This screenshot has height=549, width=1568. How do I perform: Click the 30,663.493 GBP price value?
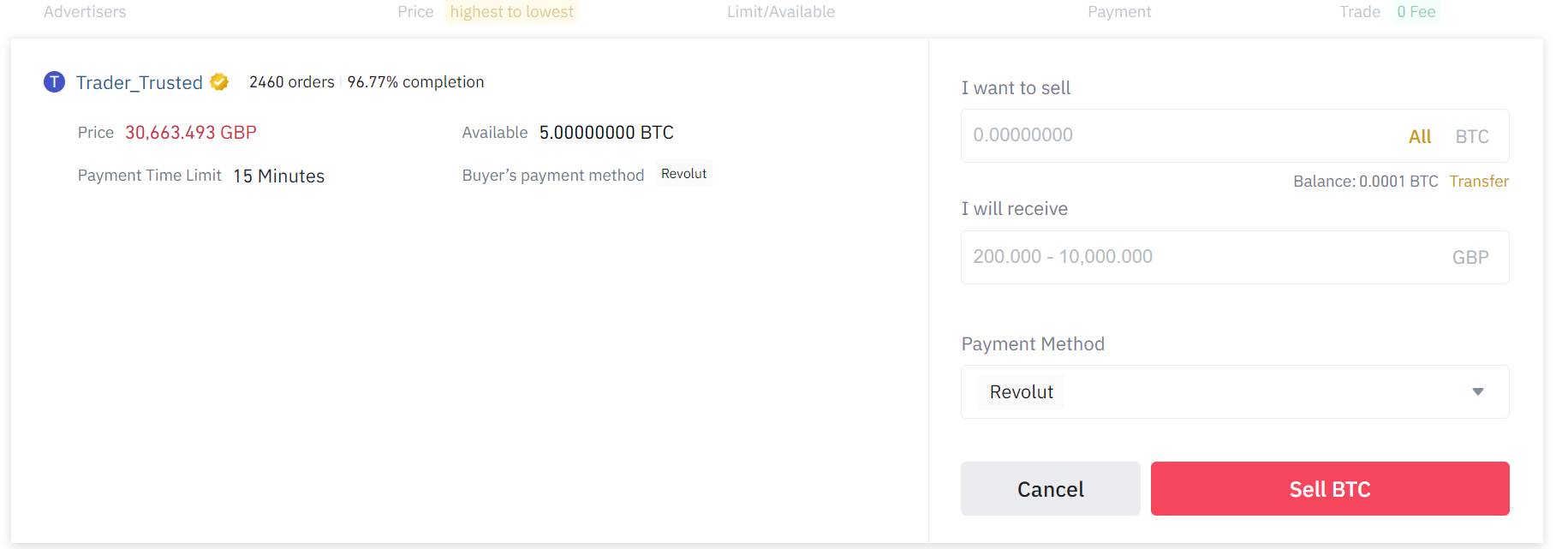[x=191, y=133]
